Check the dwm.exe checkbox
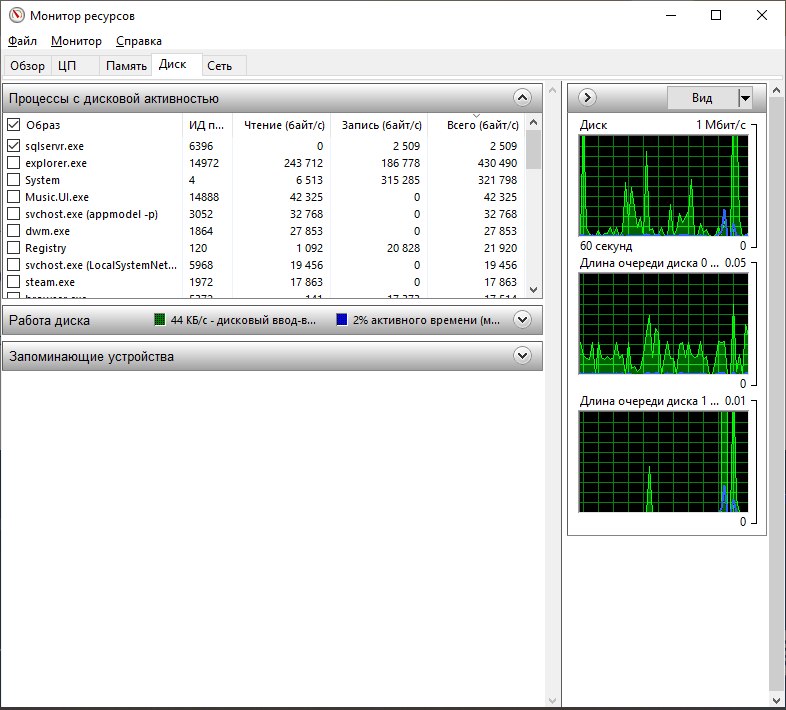Image resolution: width=786 pixels, height=710 pixels. (x=14, y=231)
